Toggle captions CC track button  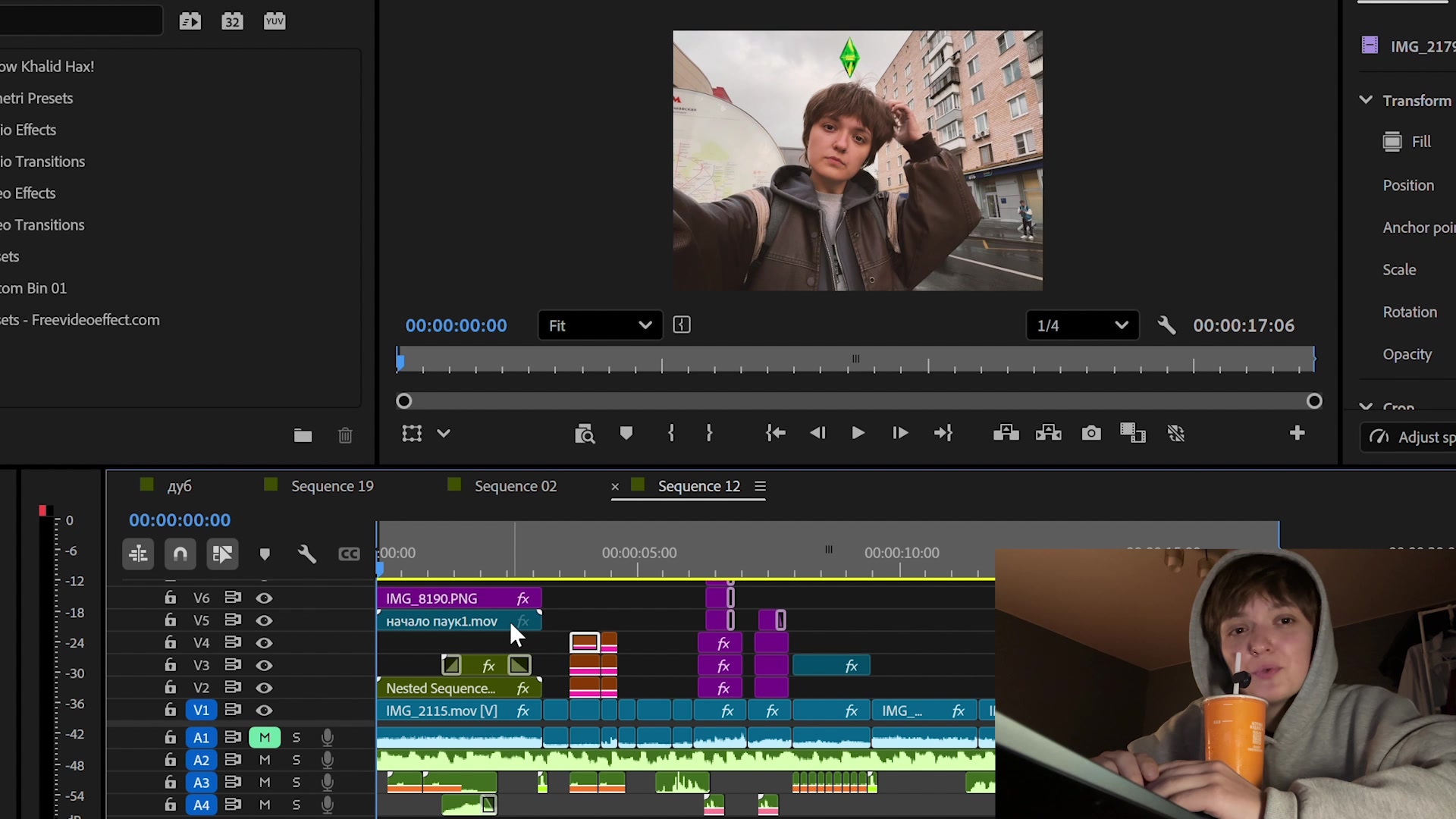point(349,554)
